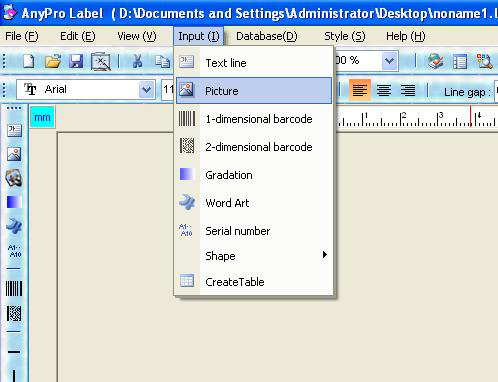
Task: Click the font type icon beside Arial
Action: [30, 89]
